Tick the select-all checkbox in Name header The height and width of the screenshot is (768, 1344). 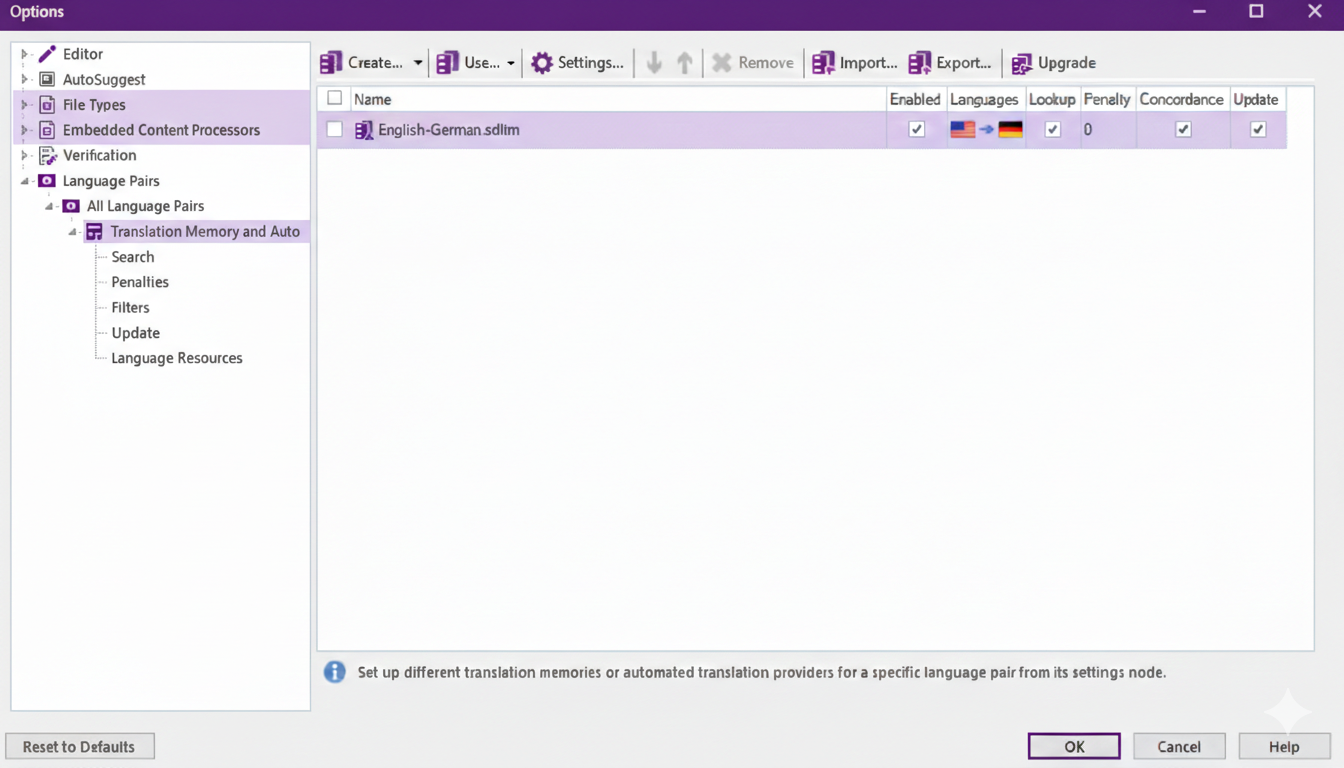[335, 98]
